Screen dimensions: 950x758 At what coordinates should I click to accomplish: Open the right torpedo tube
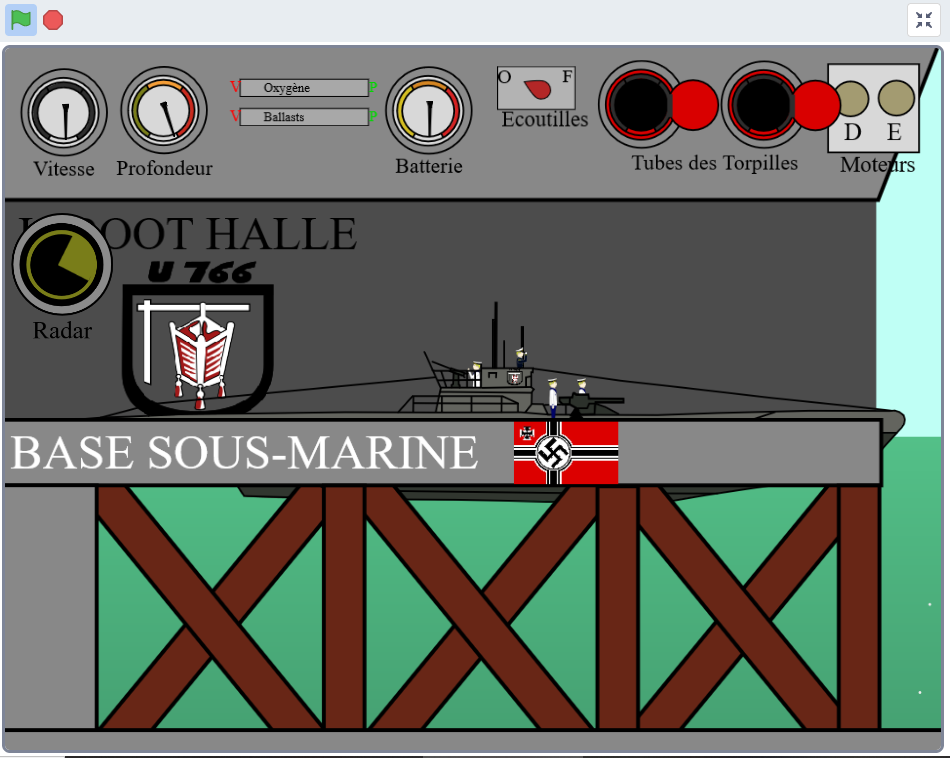pyautogui.click(x=764, y=103)
